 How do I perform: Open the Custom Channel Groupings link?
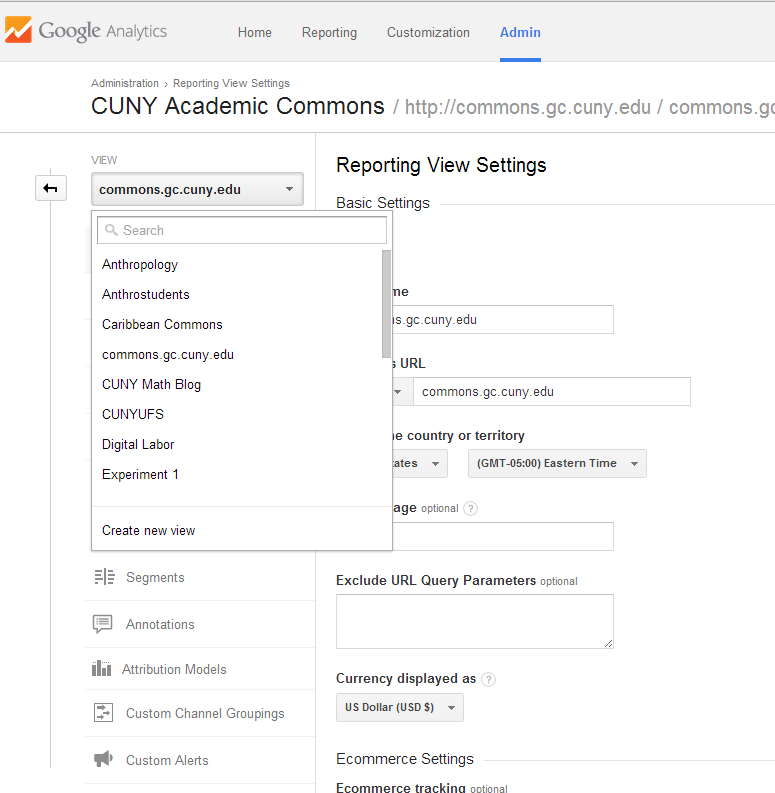tap(205, 713)
